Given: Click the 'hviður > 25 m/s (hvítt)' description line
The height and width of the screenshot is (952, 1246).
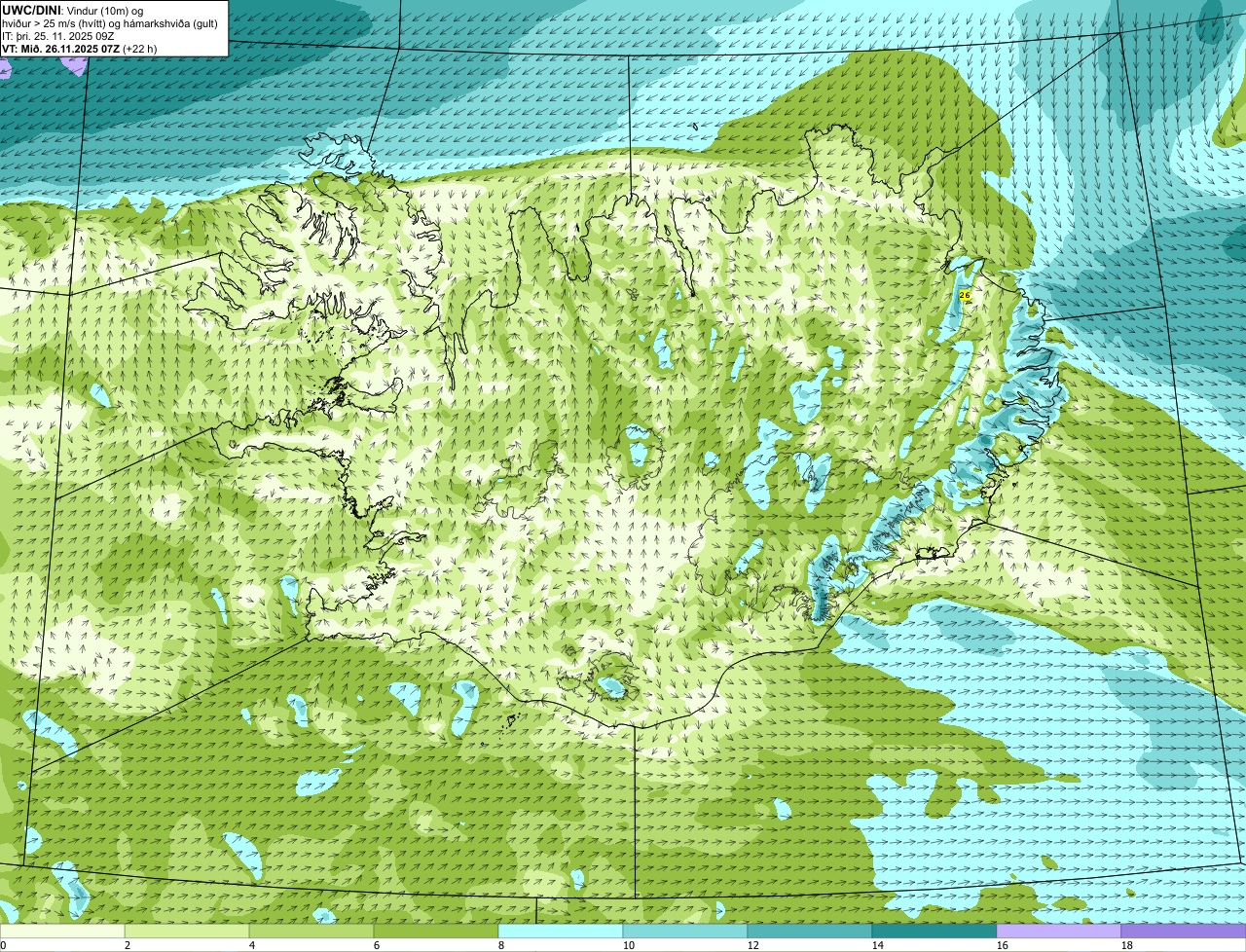Looking at the screenshot, I should point(112,22).
